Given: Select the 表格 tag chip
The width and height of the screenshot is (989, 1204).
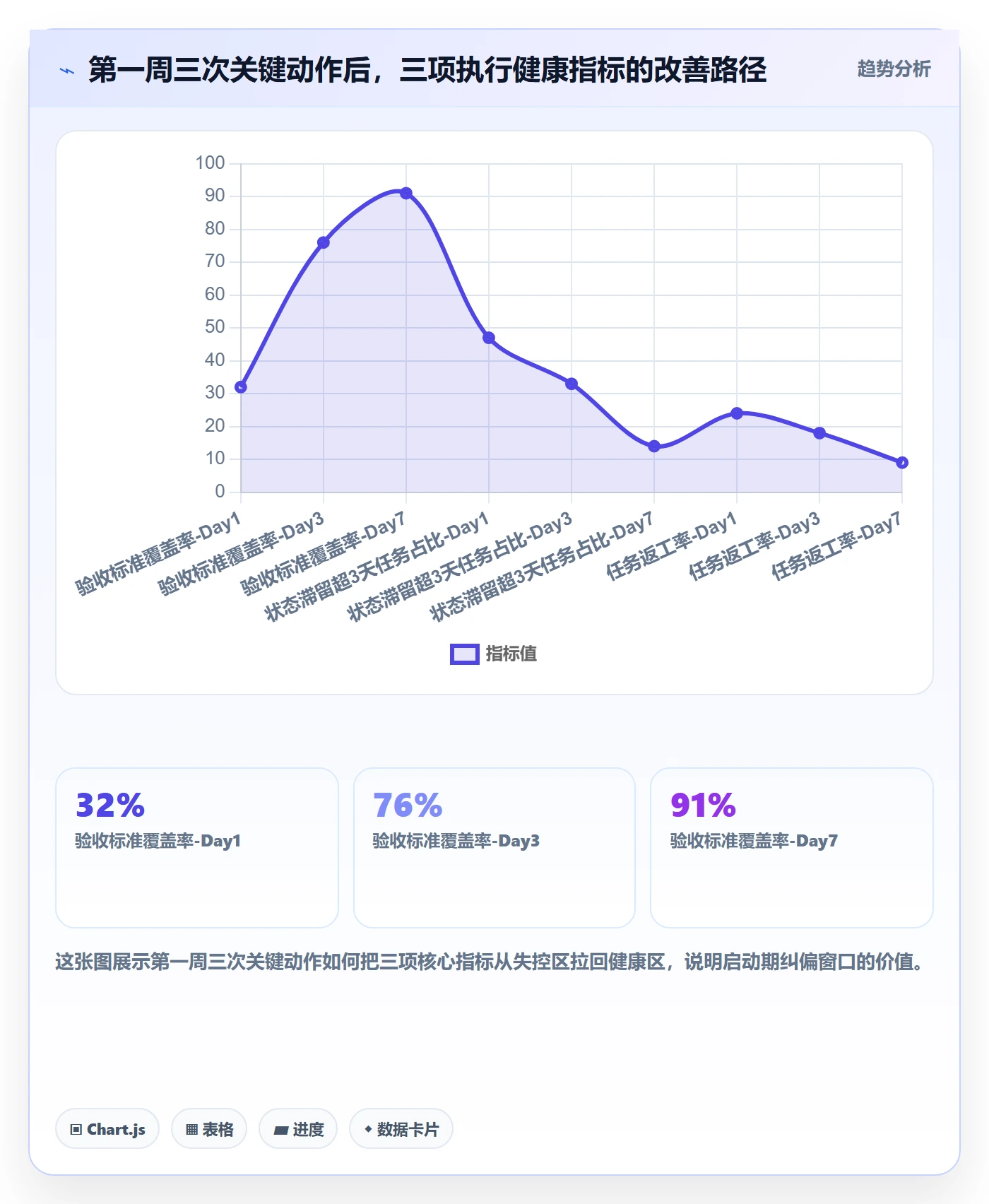Looking at the screenshot, I should (209, 1128).
